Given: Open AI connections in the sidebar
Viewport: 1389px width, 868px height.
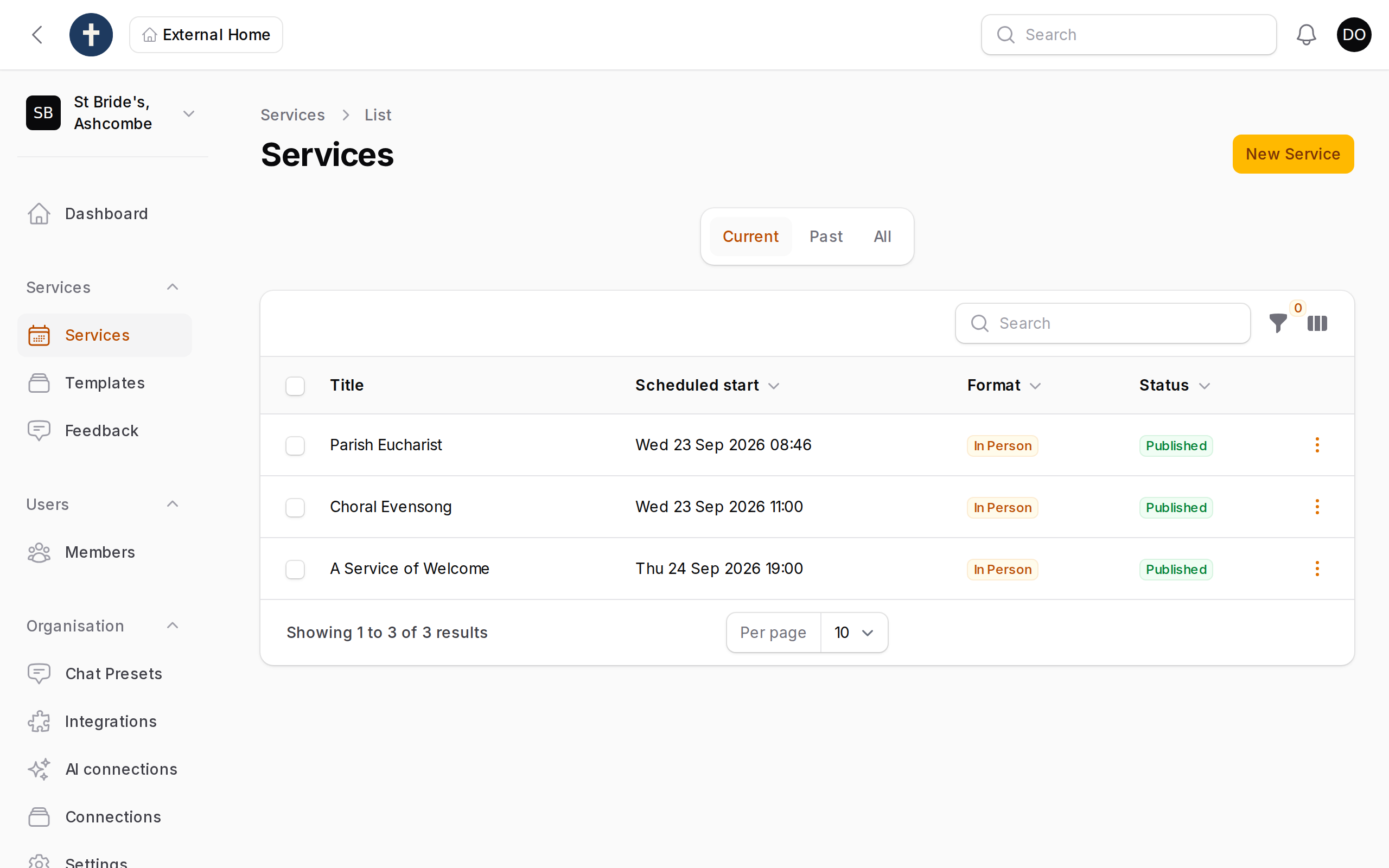Looking at the screenshot, I should click(x=105, y=769).
